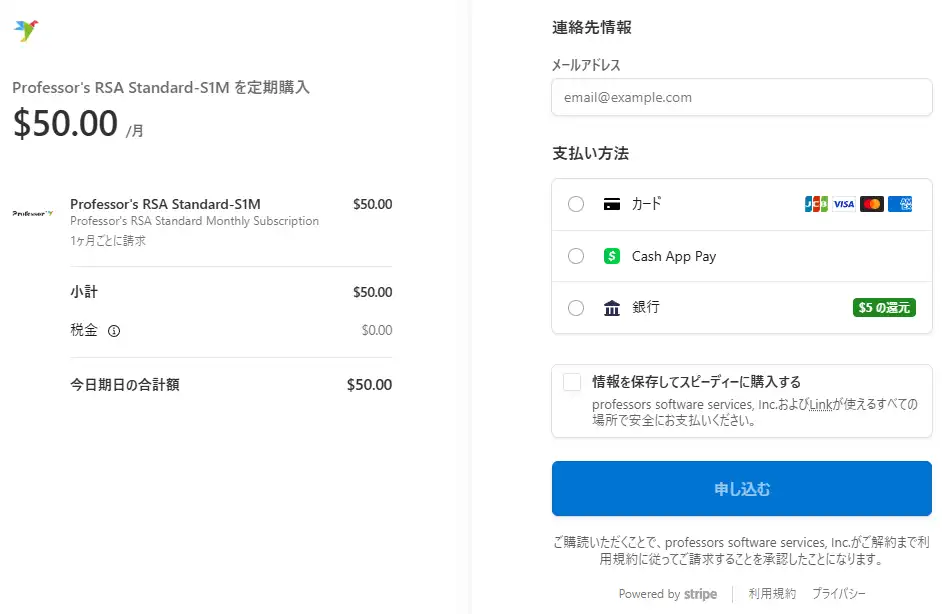Click the green Cash App icon

pyautogui.click(x=612, y=256)
